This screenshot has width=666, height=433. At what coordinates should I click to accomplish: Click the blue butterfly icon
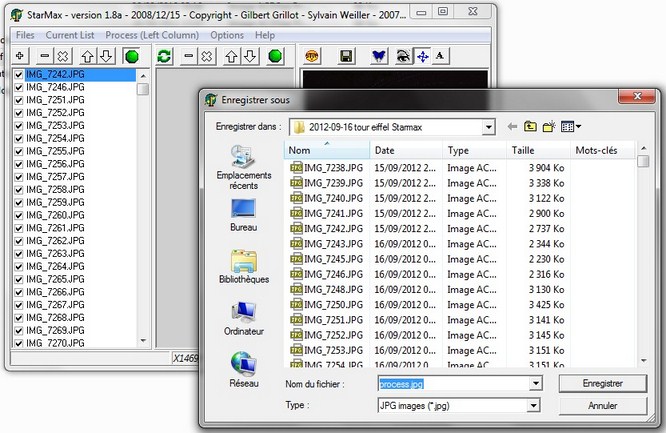pos(379,56)
